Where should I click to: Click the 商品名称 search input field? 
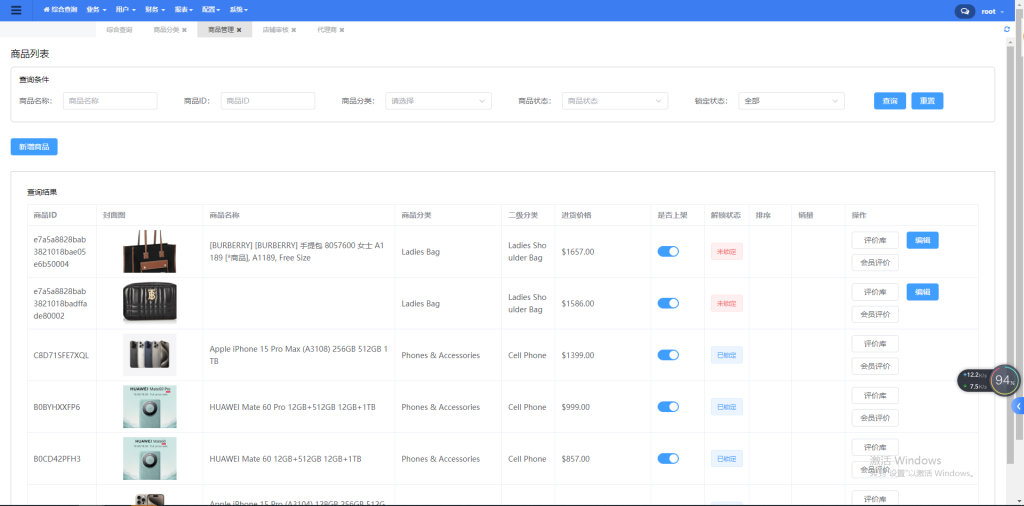[x=110, y=101]
